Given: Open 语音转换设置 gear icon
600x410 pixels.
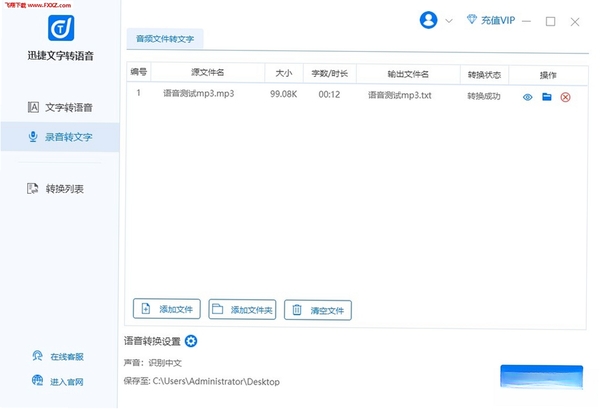Looking at the screenshot, I should coord(191,341).
